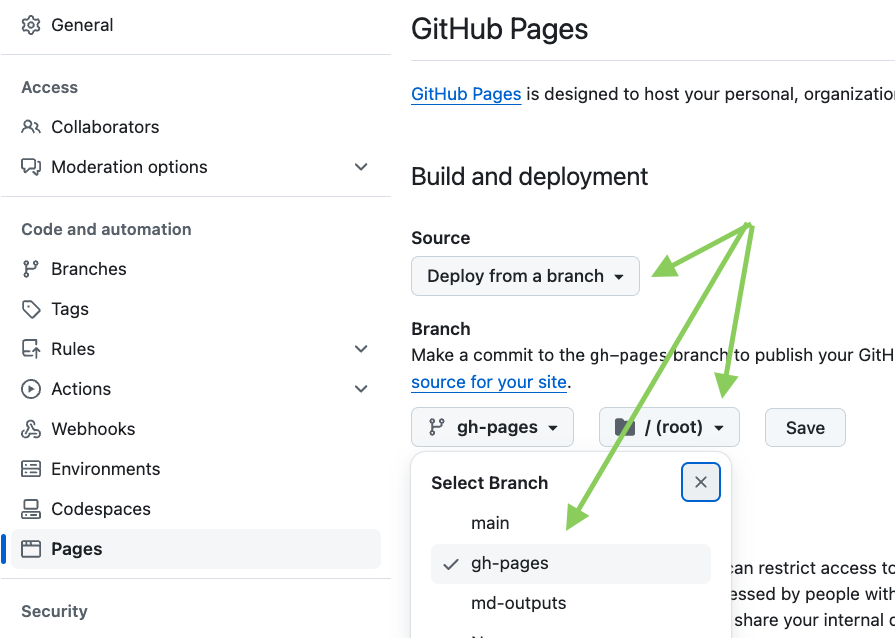The image size is (895, 638).
Task: Select the Branches icon in the sidebar
Action: tap(31, 269)
